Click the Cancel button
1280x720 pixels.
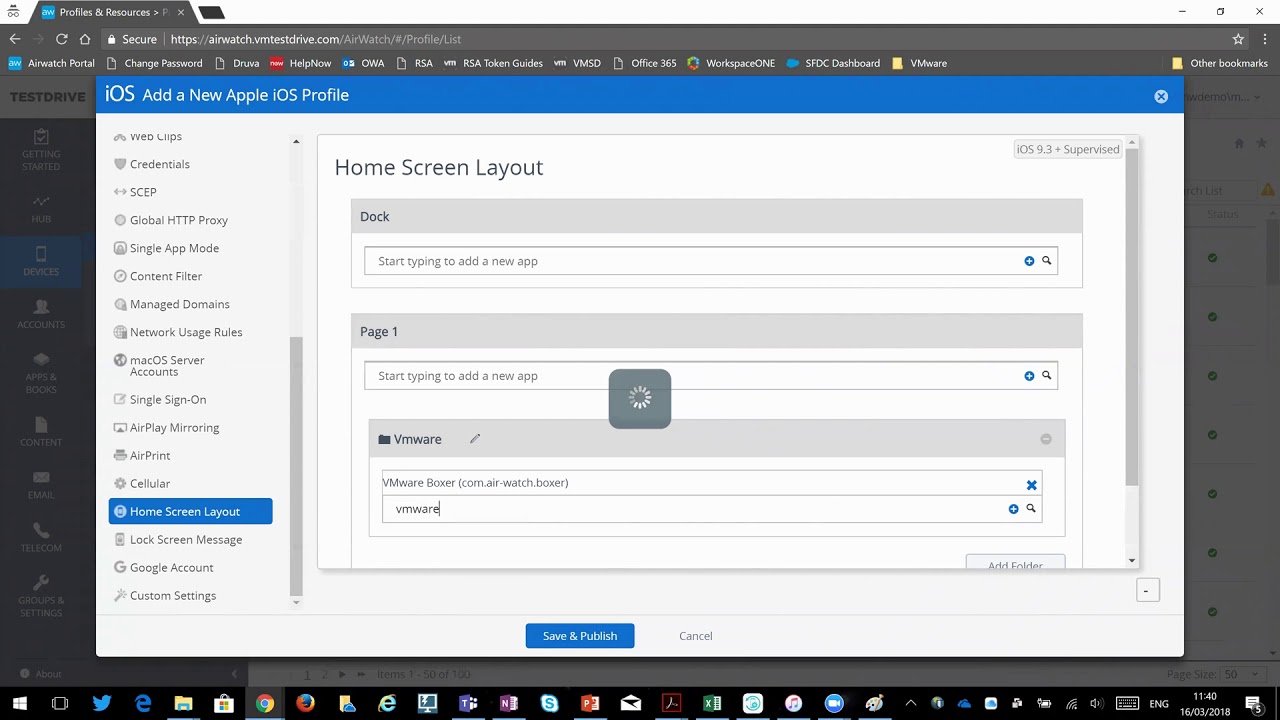[x=696, y=636]
